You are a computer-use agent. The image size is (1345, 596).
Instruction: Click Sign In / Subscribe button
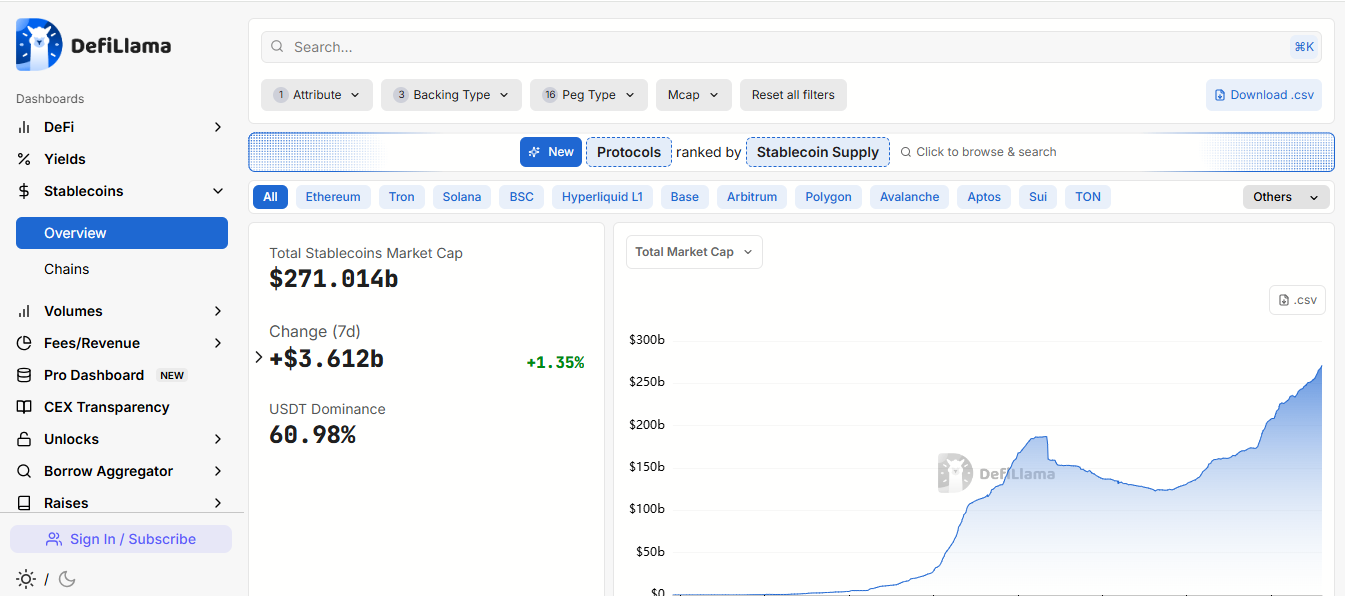click(x=121, y=539)
